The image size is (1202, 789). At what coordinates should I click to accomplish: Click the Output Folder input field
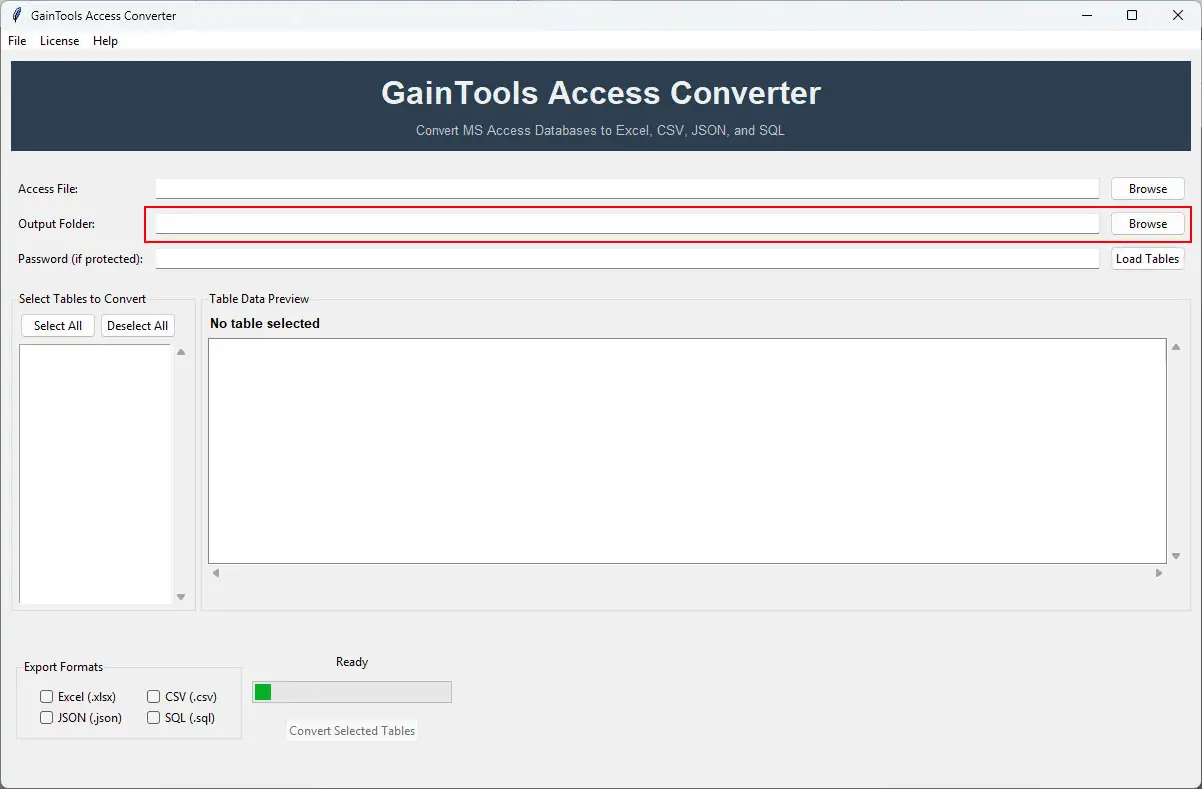click(x=627, y=224)
